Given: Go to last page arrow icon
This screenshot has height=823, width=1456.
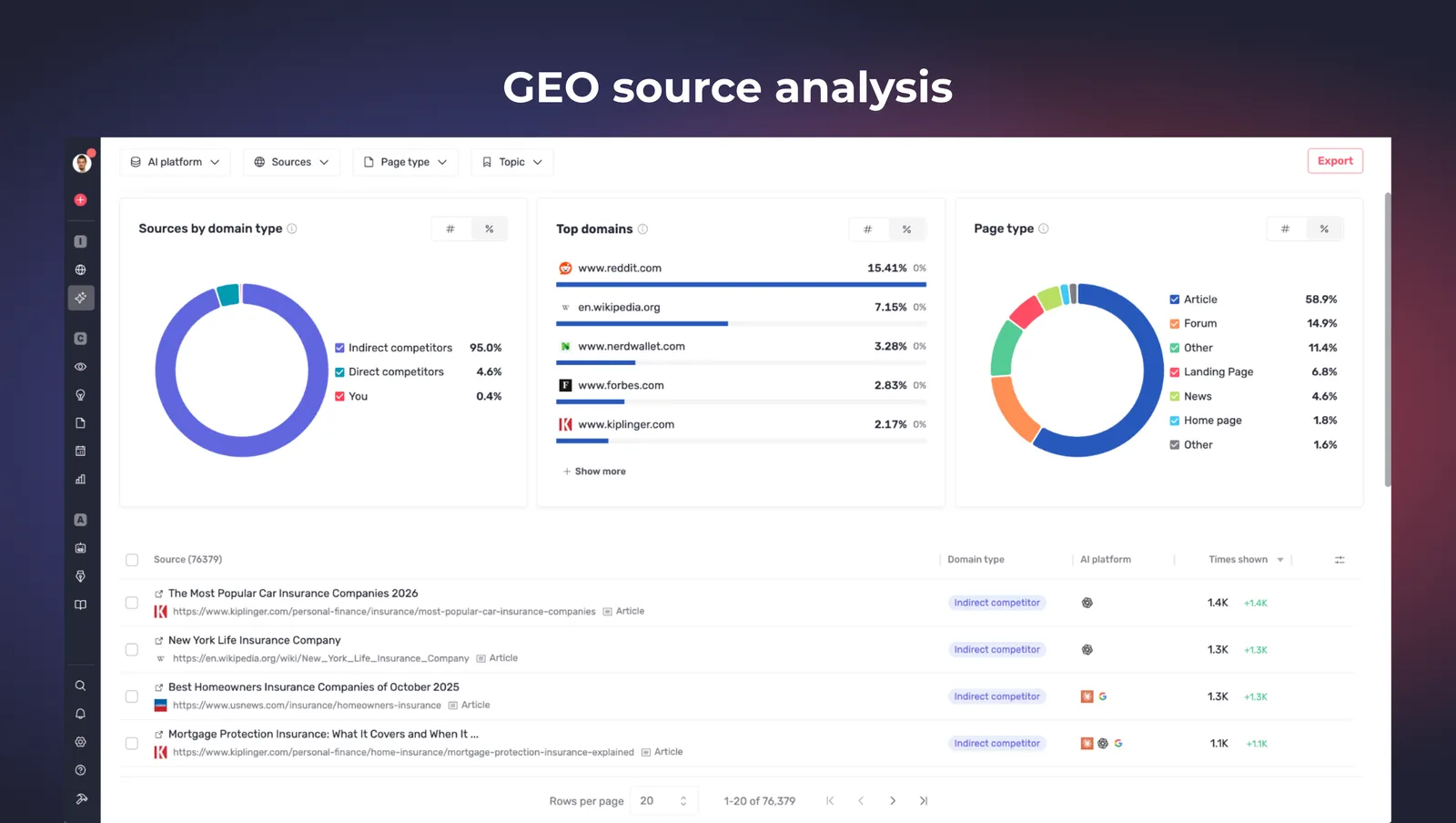Looking at the screenshot, I should pos(924,801).
